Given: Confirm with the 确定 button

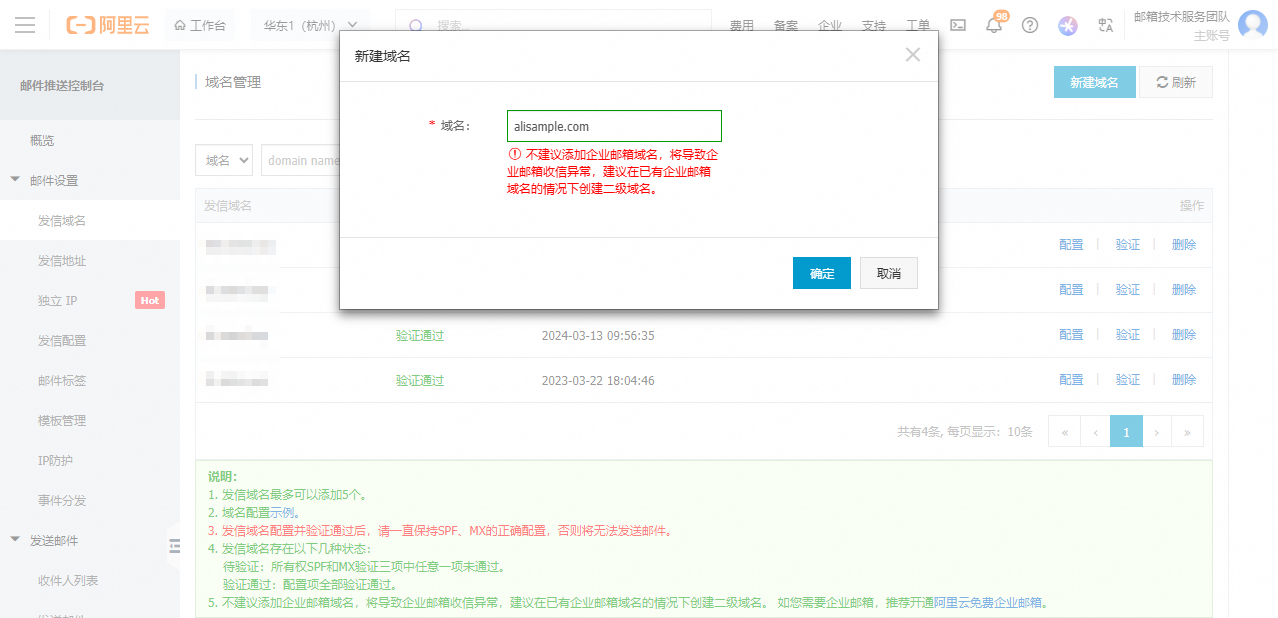Looking at the screenshot, I should coord(822,273).
